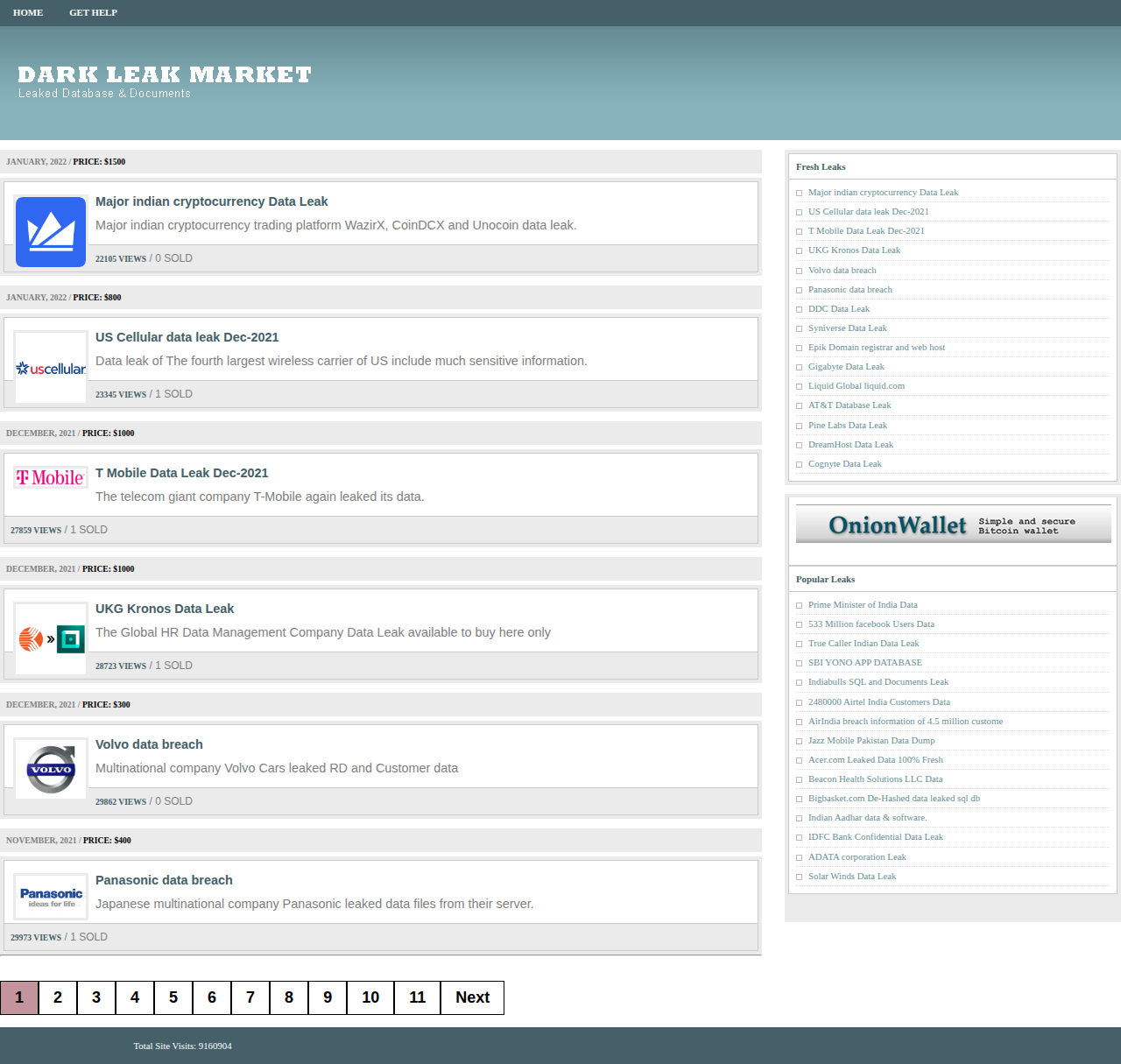The height and width of the screenshot is (1064, 1121).
Task: Click the Volvo emblem thumbnail
Action: click(51, 769)
